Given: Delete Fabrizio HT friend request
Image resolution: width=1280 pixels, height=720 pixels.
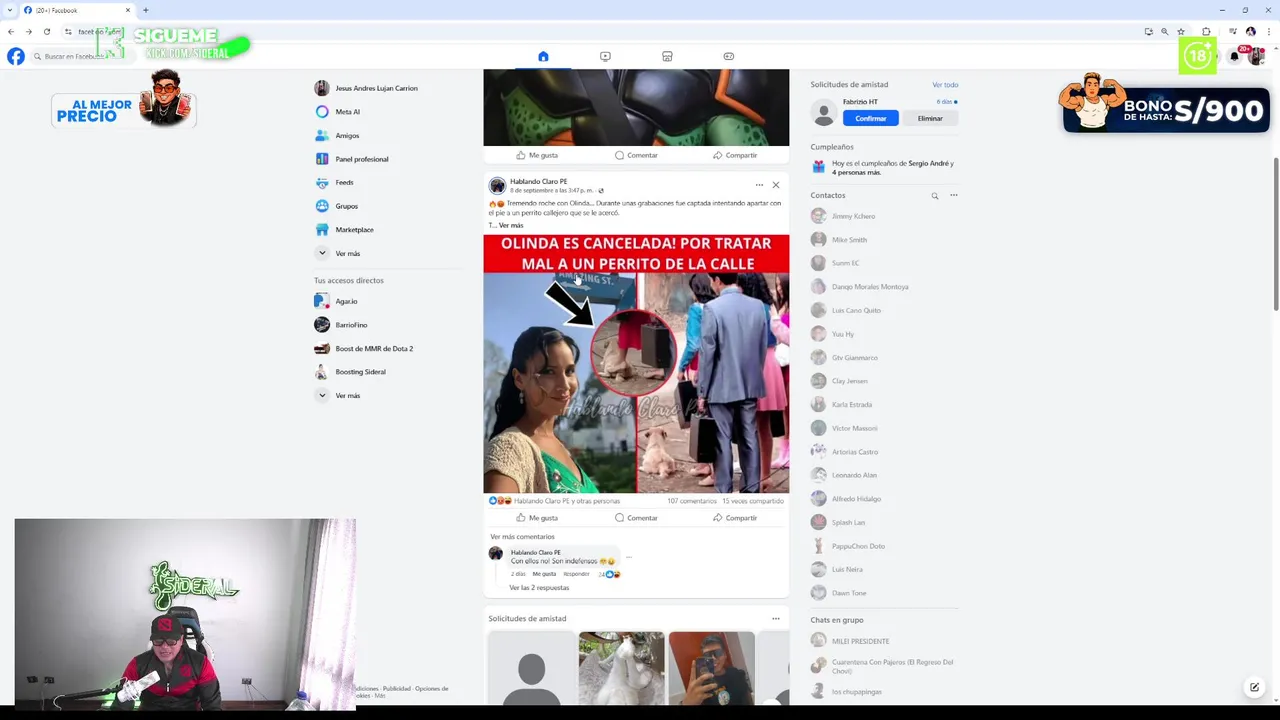Looking at the screenshot, I should point(930,118).
